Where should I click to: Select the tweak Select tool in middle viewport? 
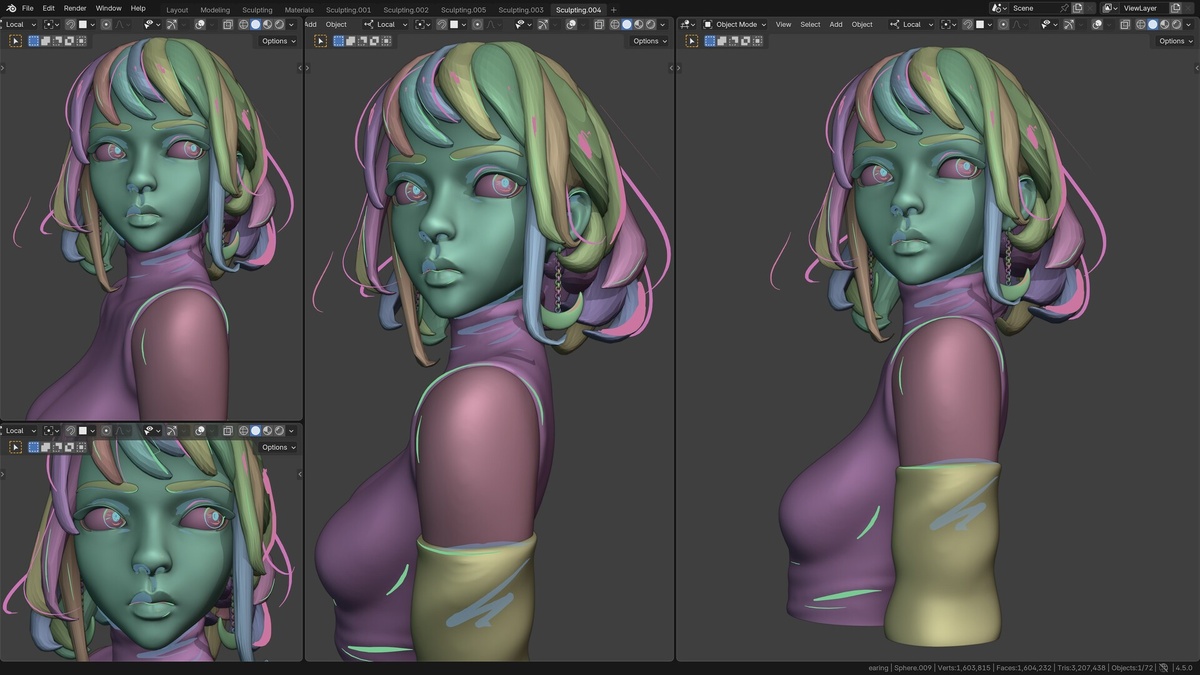[x=321, y=41]
